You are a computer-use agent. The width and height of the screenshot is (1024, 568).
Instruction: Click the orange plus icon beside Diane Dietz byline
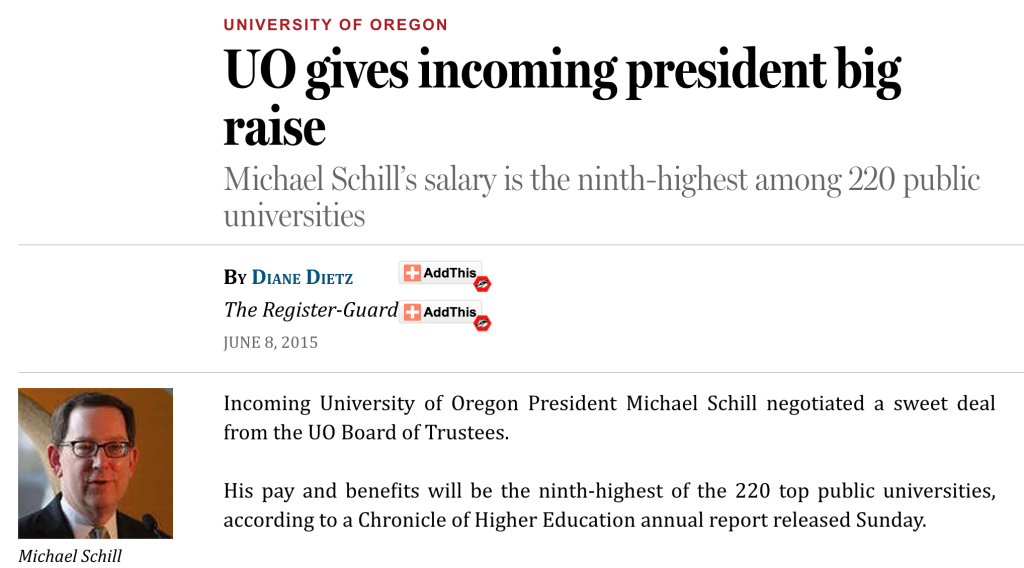coord(412,273)
